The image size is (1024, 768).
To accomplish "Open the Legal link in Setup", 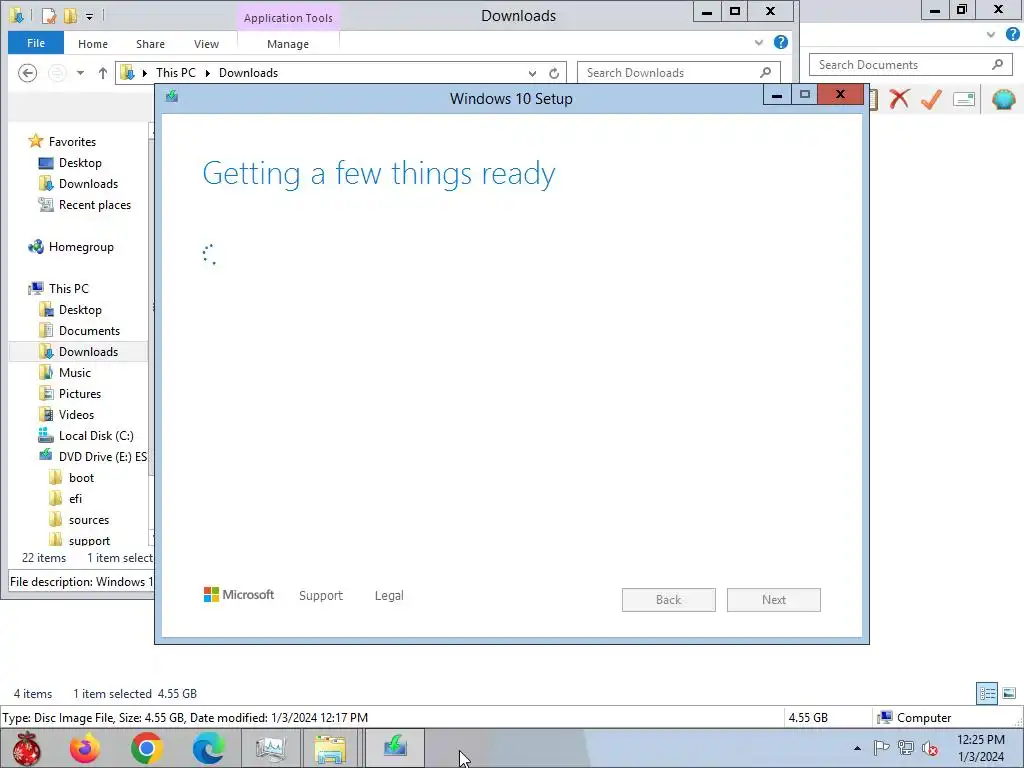I will click(389, 596).
